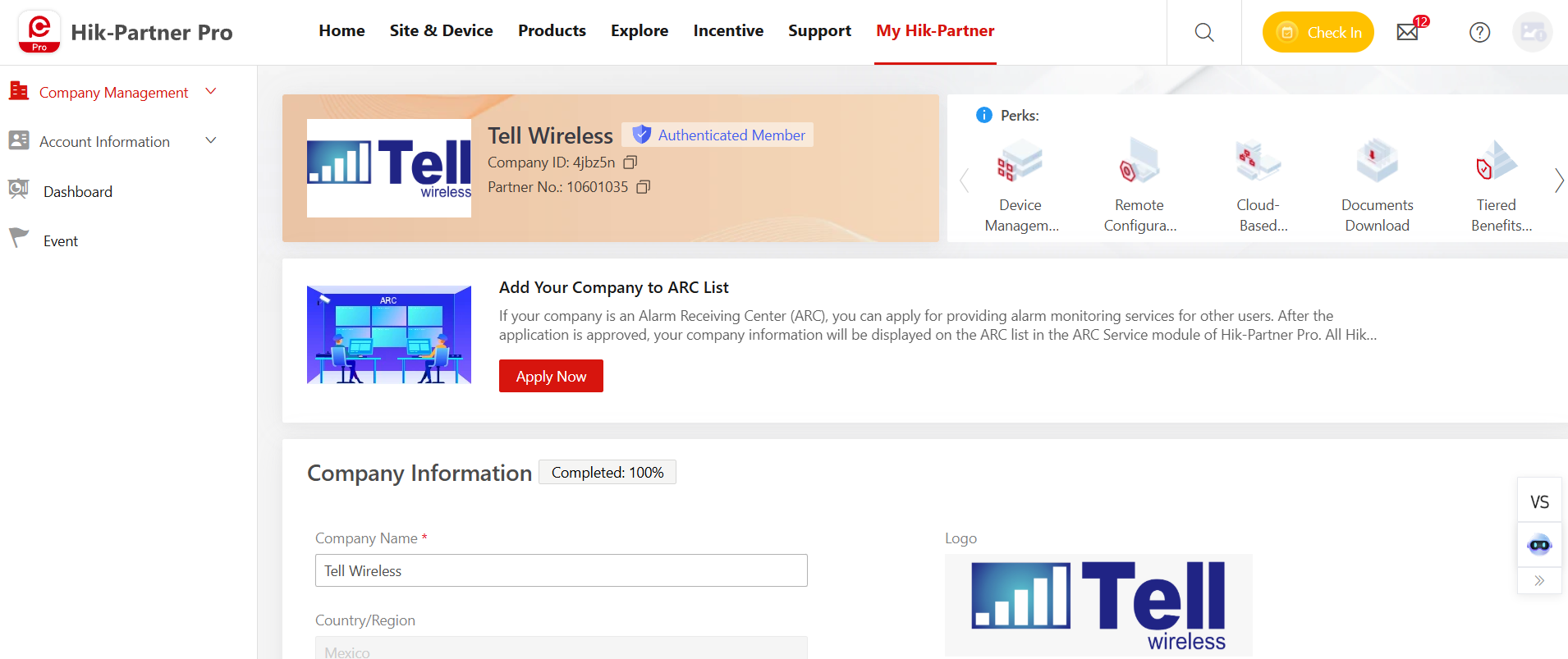The height and width of the screenshot is (659, 1568).
Task: Expand the Account Information chevron
Action: pos(211,140)
